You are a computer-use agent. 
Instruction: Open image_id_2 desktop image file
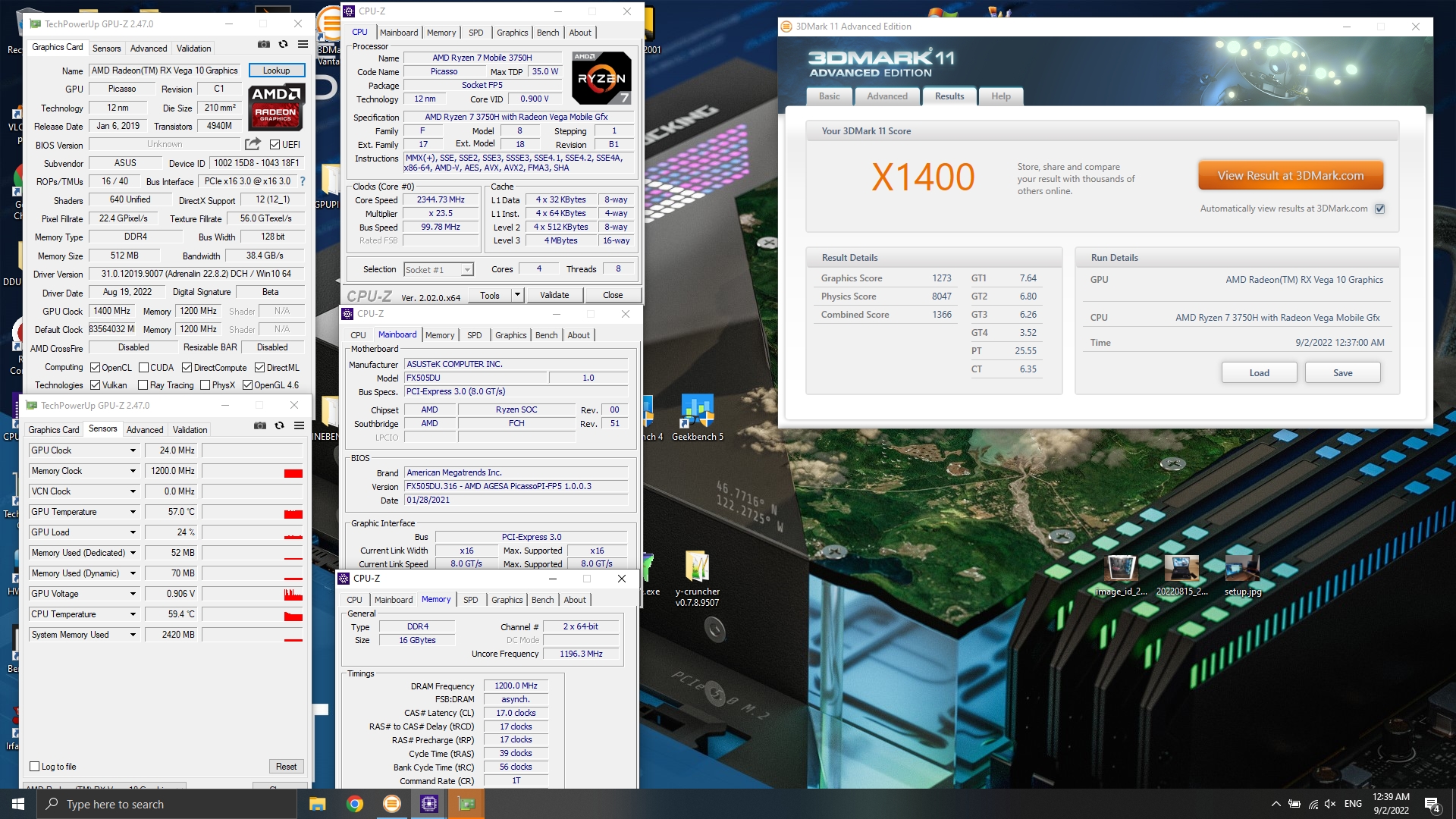[1121, 576]
